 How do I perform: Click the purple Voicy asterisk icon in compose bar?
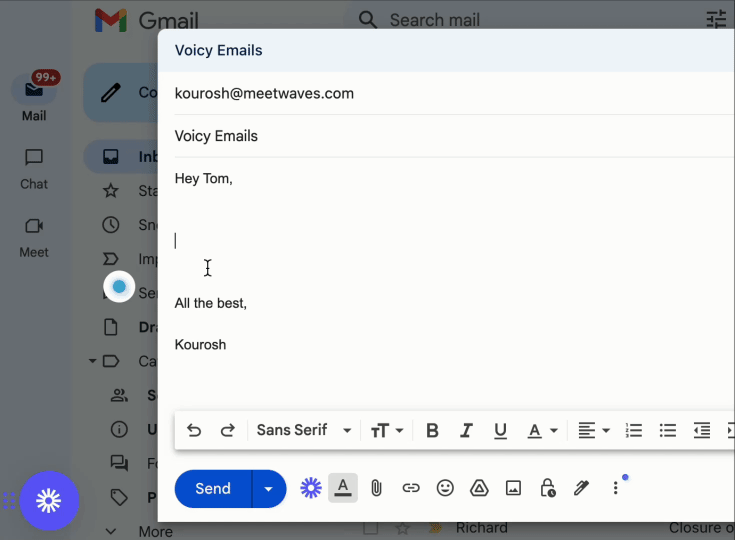(x=311, y=488)
